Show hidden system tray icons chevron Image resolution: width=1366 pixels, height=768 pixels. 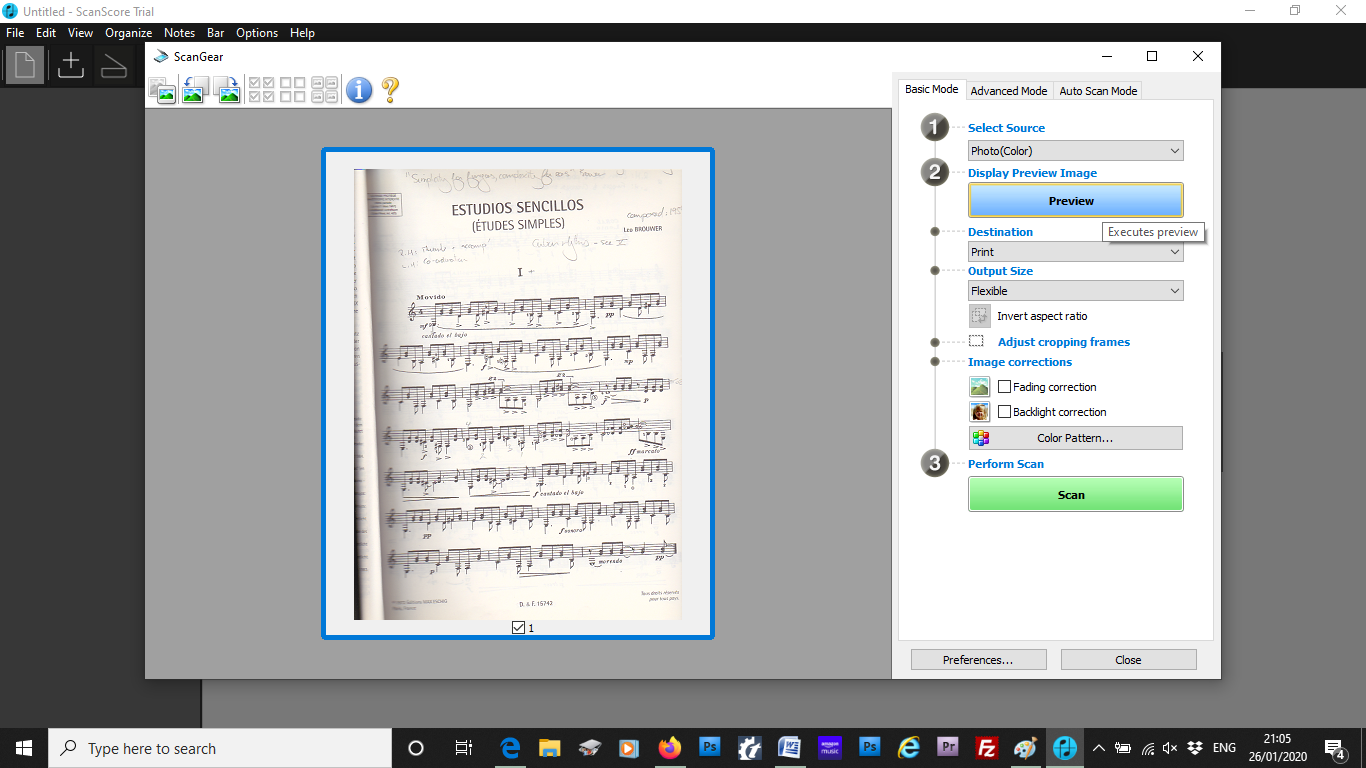1098,748
